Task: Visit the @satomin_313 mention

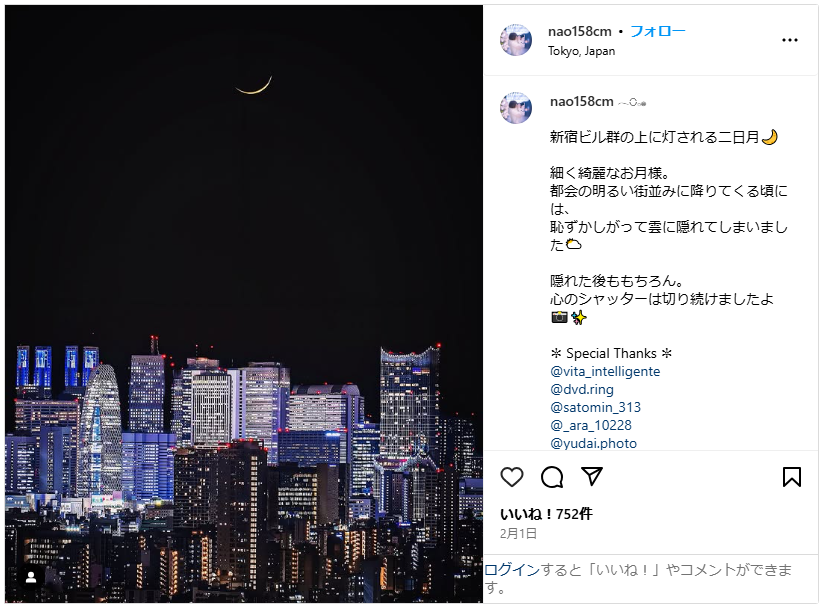Action: tap(596, 407)
